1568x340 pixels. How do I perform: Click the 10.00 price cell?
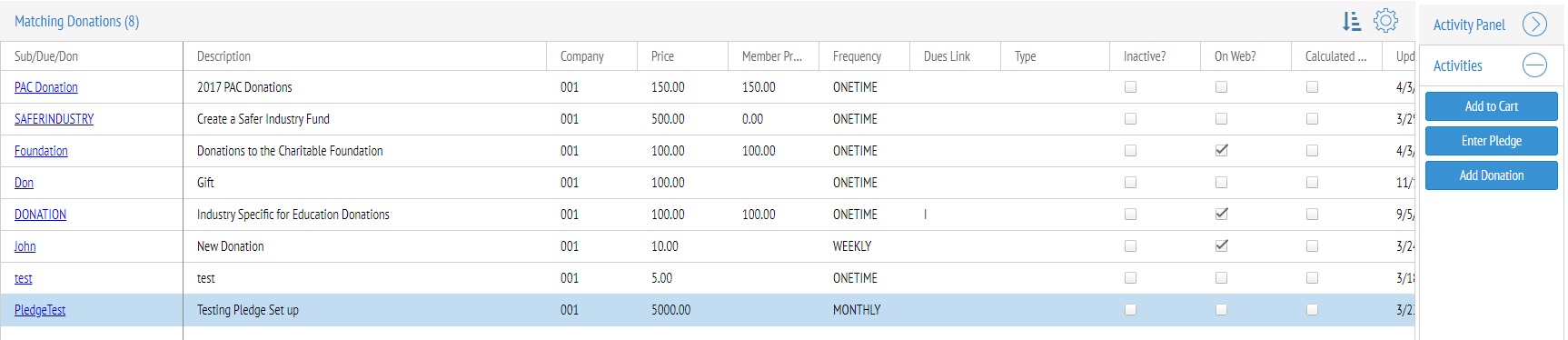(682, 246)
